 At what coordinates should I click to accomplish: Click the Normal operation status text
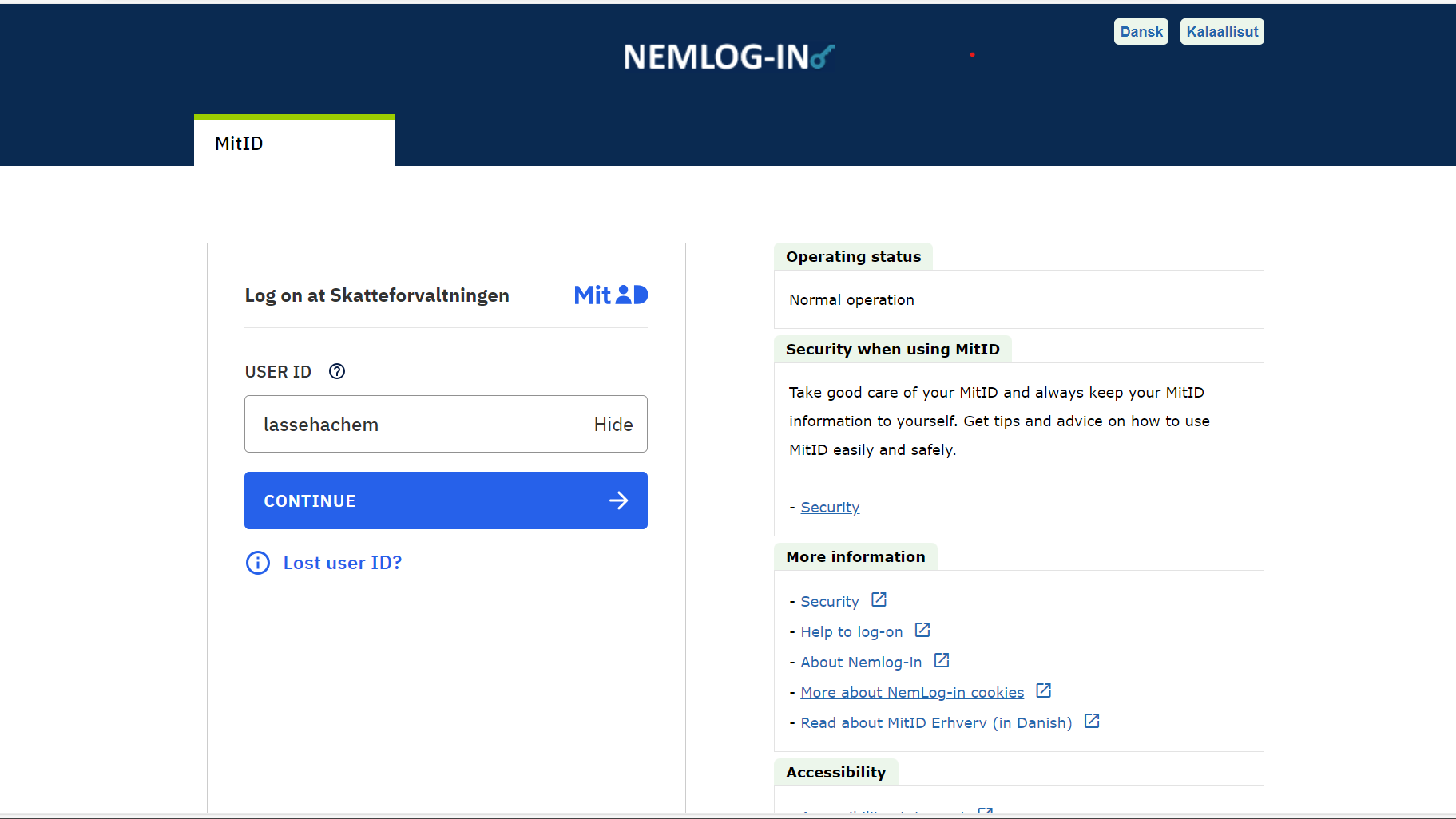click(851, 300)
